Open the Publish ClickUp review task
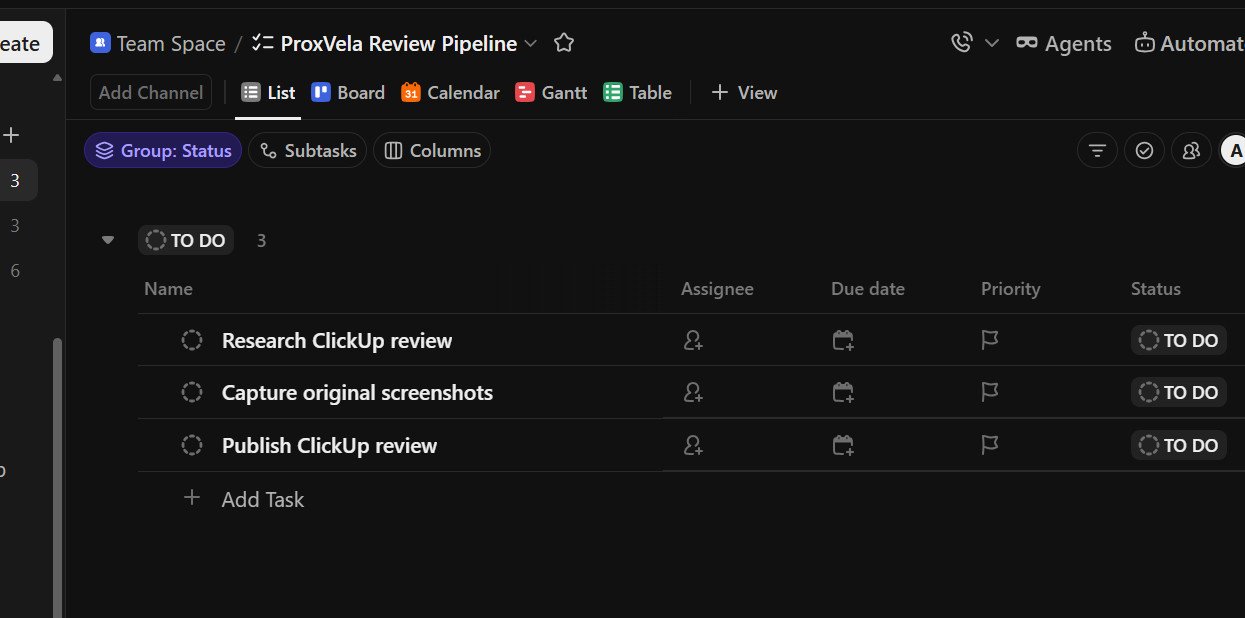 point(329,445)
